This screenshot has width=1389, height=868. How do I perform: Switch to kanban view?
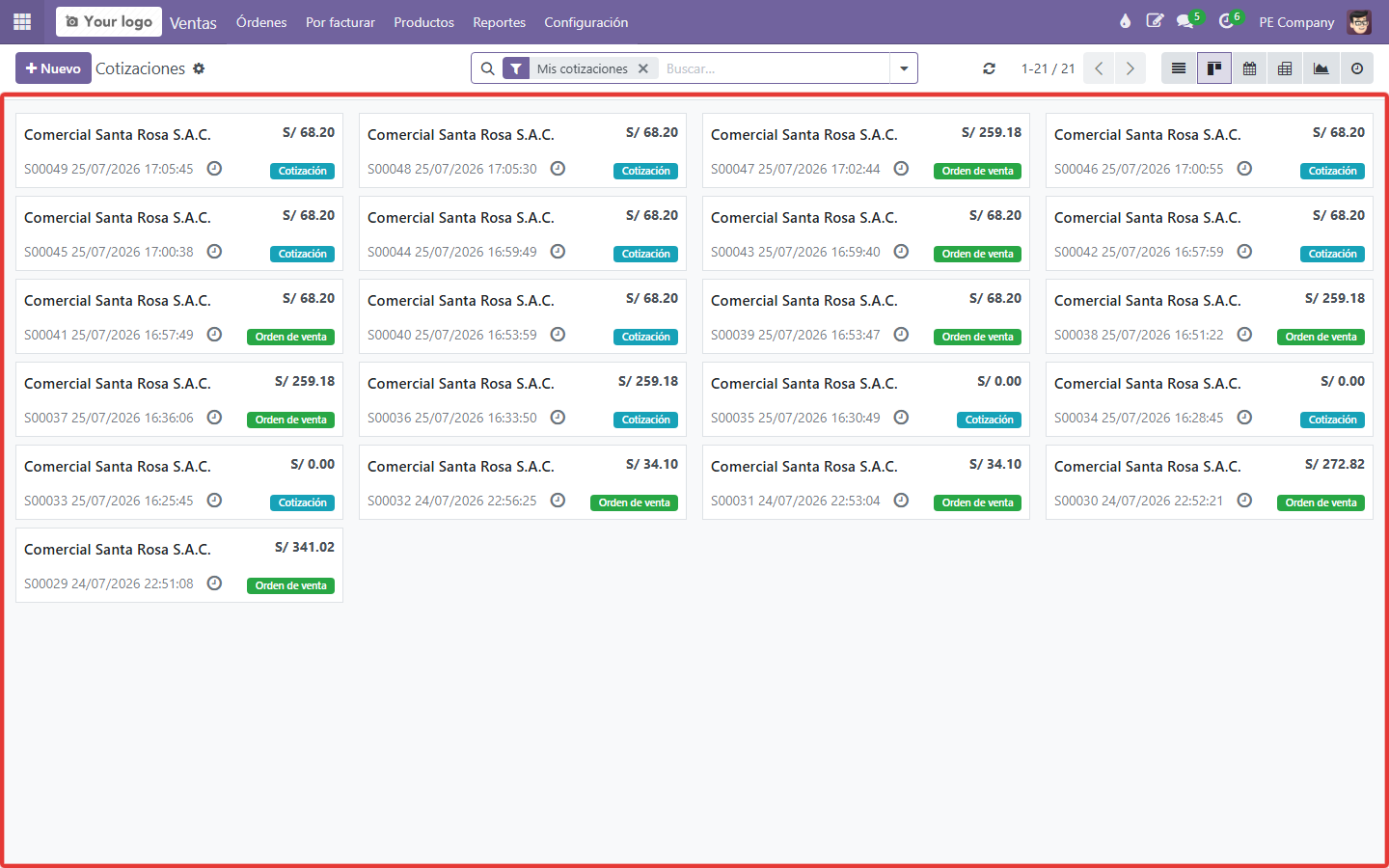1214,68
